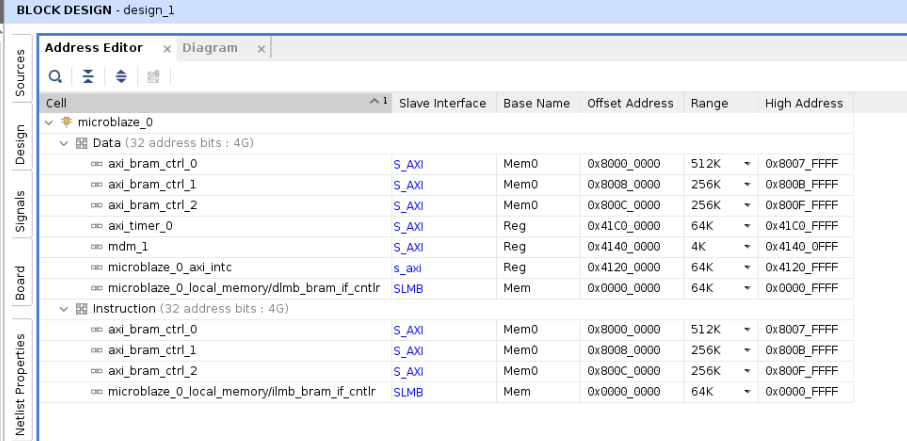Select the axi_timer_0 row

tap(447, 226)
